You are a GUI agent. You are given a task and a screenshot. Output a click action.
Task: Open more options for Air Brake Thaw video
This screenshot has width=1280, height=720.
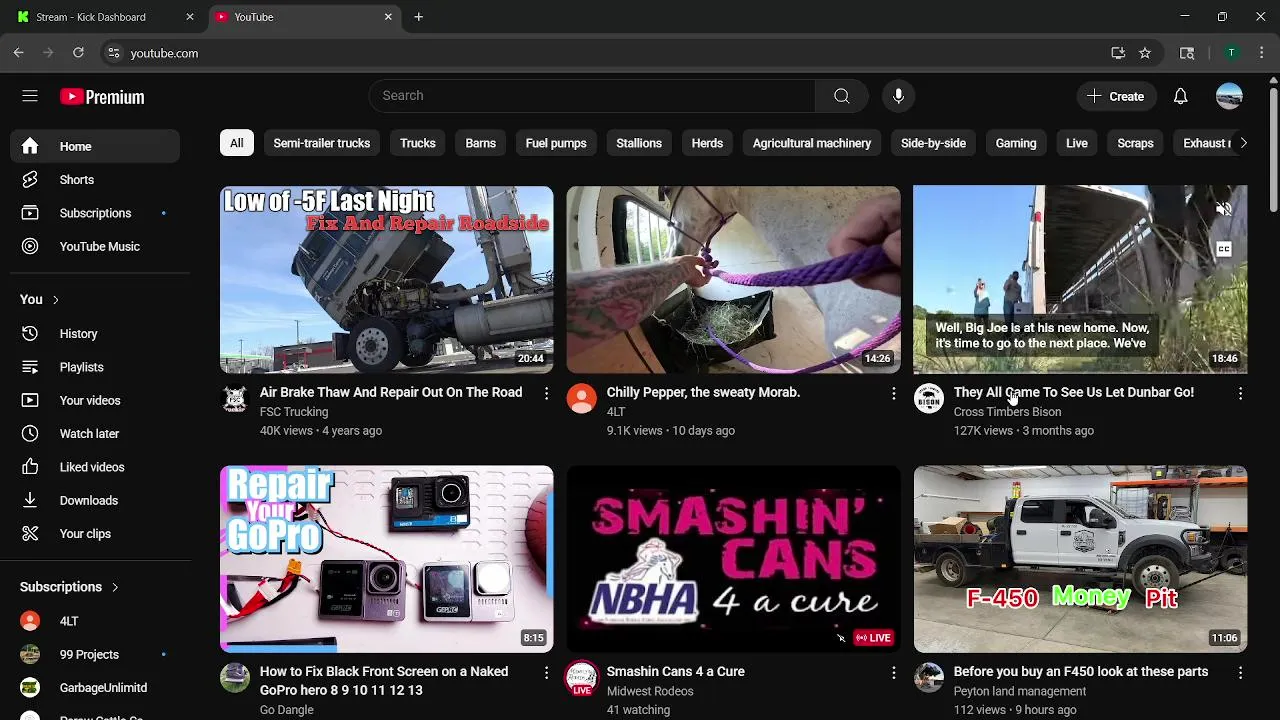click(x=546, y=394)
